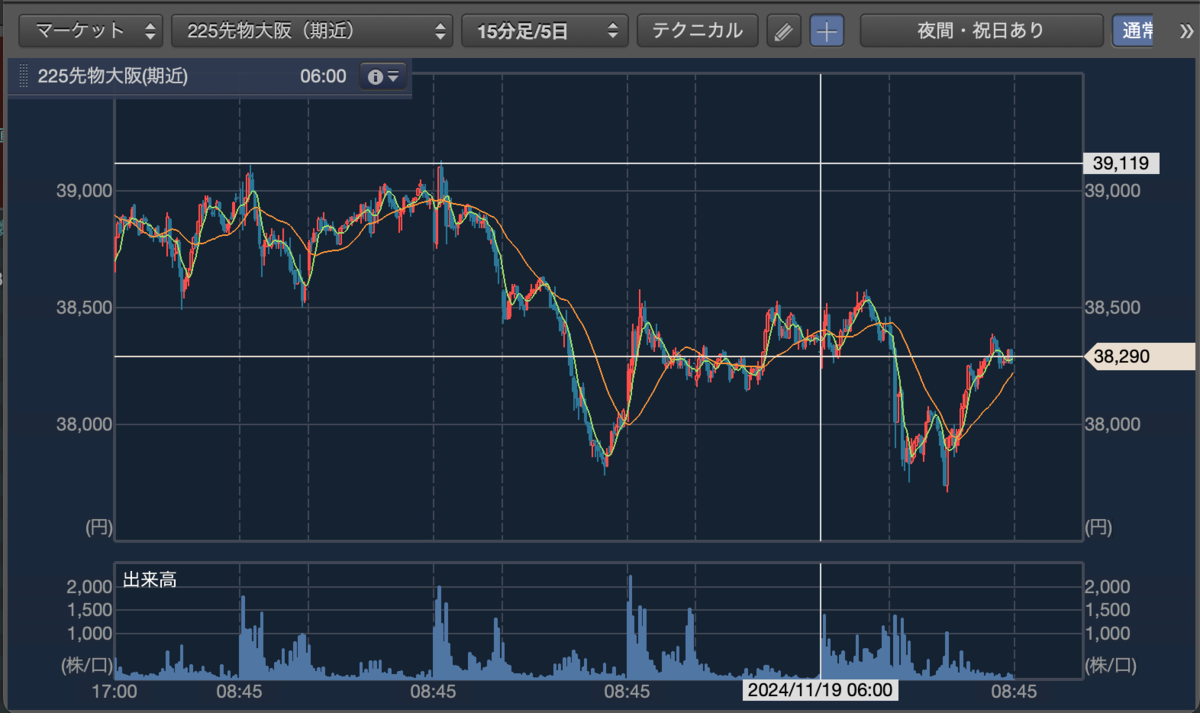Change the 15分足/5日 timeframe dropdown
The image size is (1200, 713).
[x=544, y=31]
